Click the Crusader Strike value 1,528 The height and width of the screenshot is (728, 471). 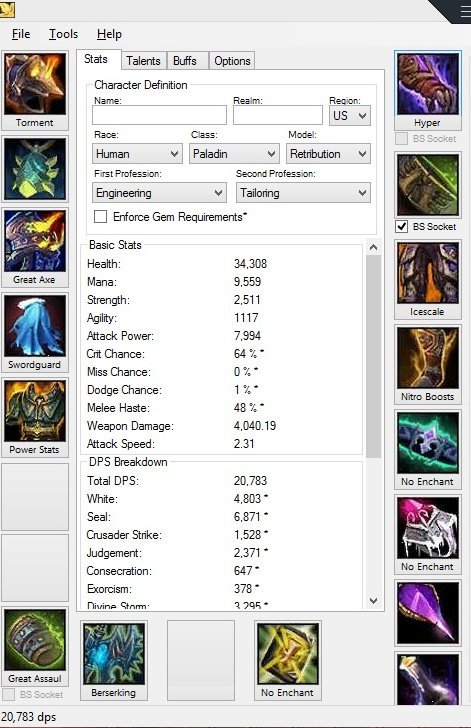click(x=250, y=535)
